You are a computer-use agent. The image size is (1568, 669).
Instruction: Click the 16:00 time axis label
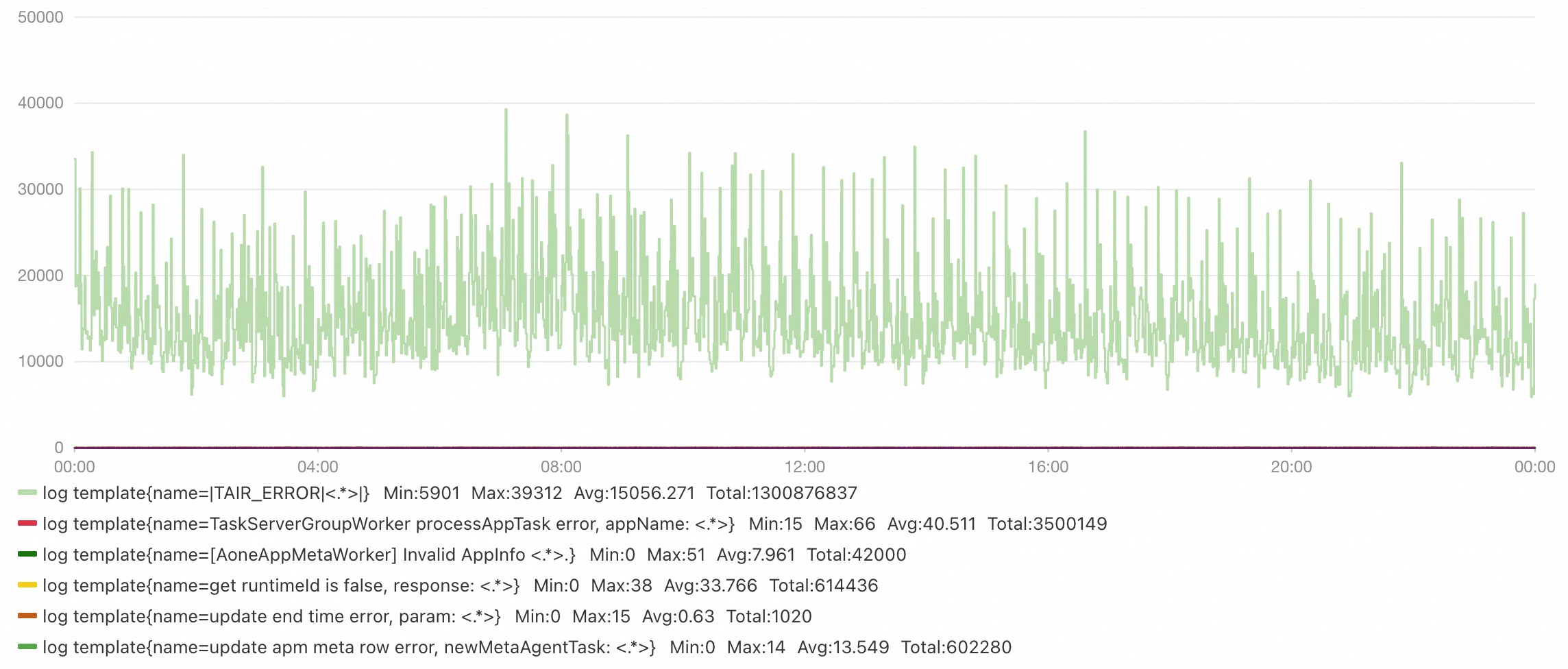tap(1049, 467)
